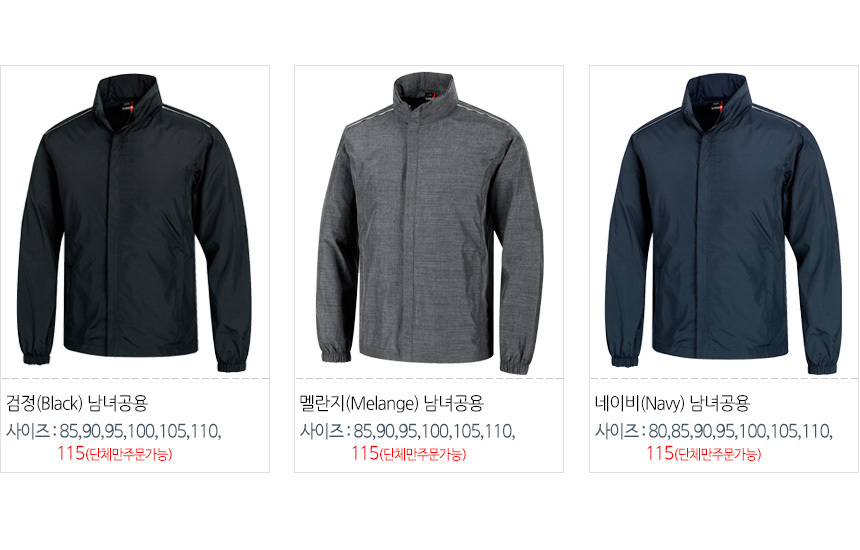
Task: Click the '사이즈' label under Melange jacket
Action: coord(322,431)
